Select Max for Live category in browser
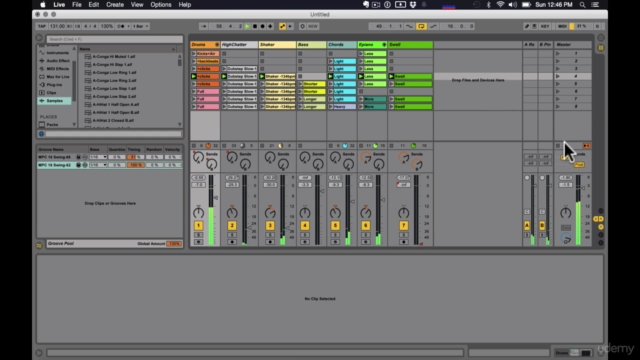Image resolution: width=640 pixels, height=360 pixels. (x=55, y=77)
